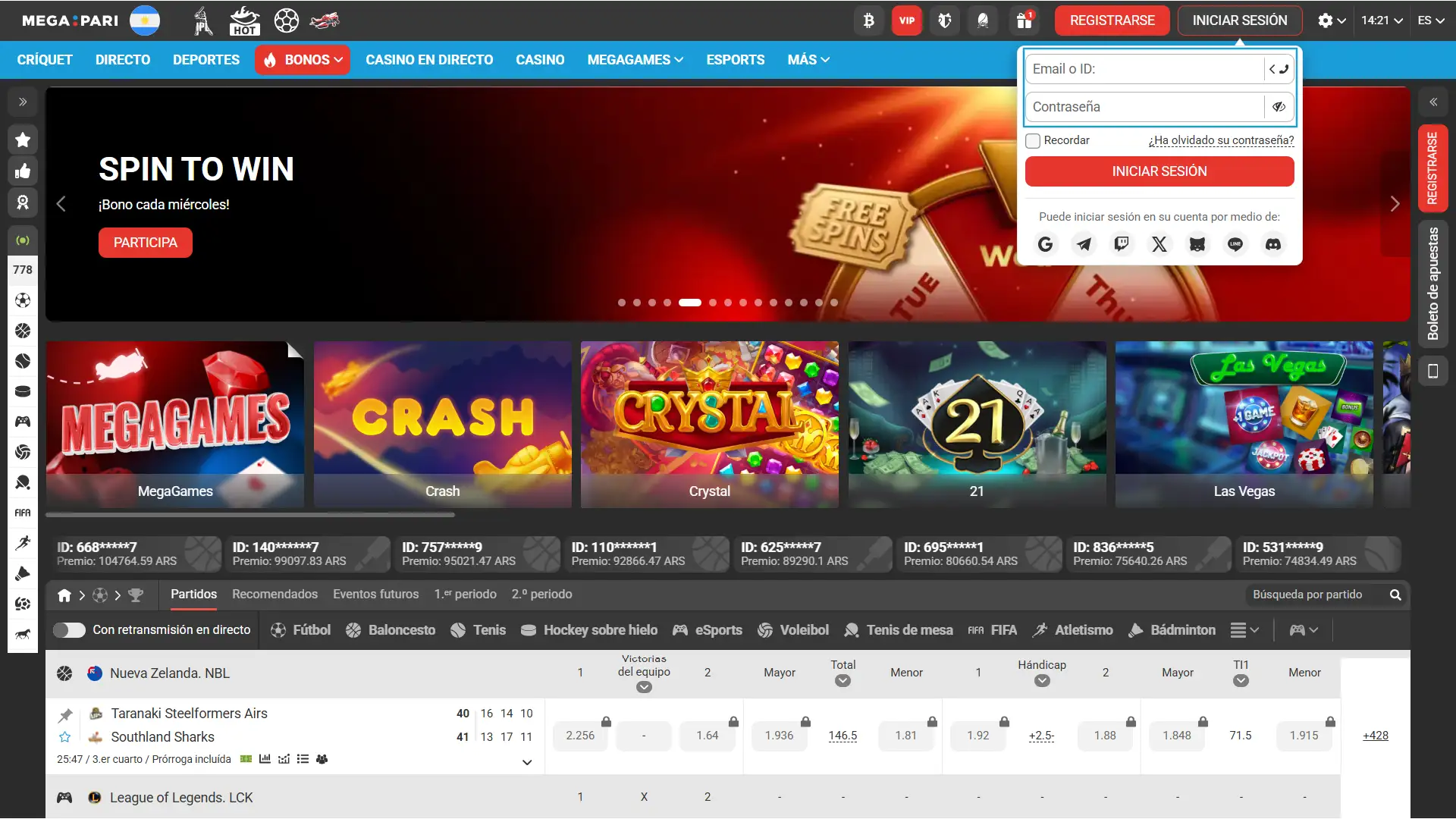Favorite the Southland Sharks match star
This screenshot has height=819, width=1456.
pos(65,737)
